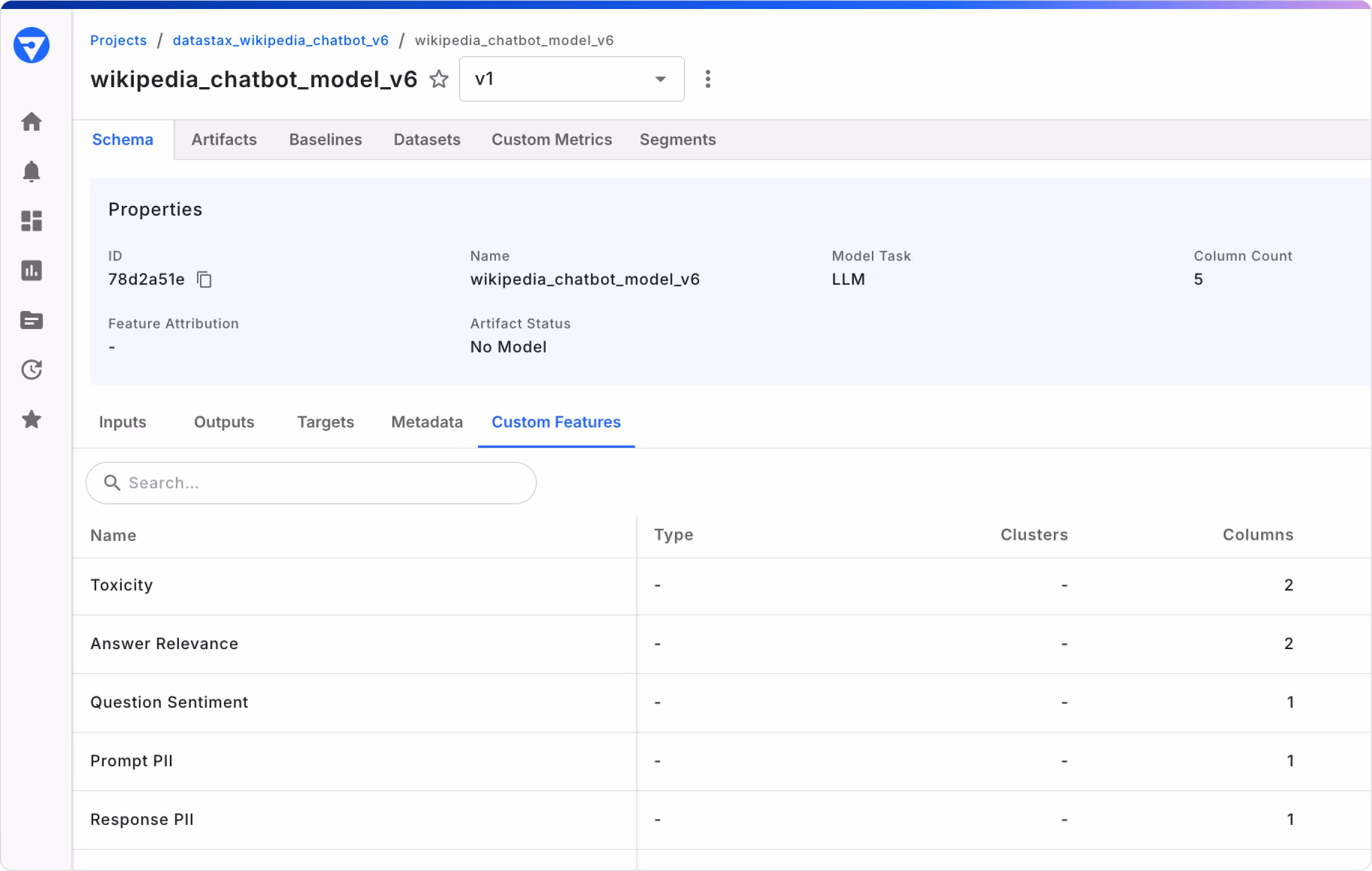Click the Columns column header
1372x871 pixels.
tap(1257, 535)
